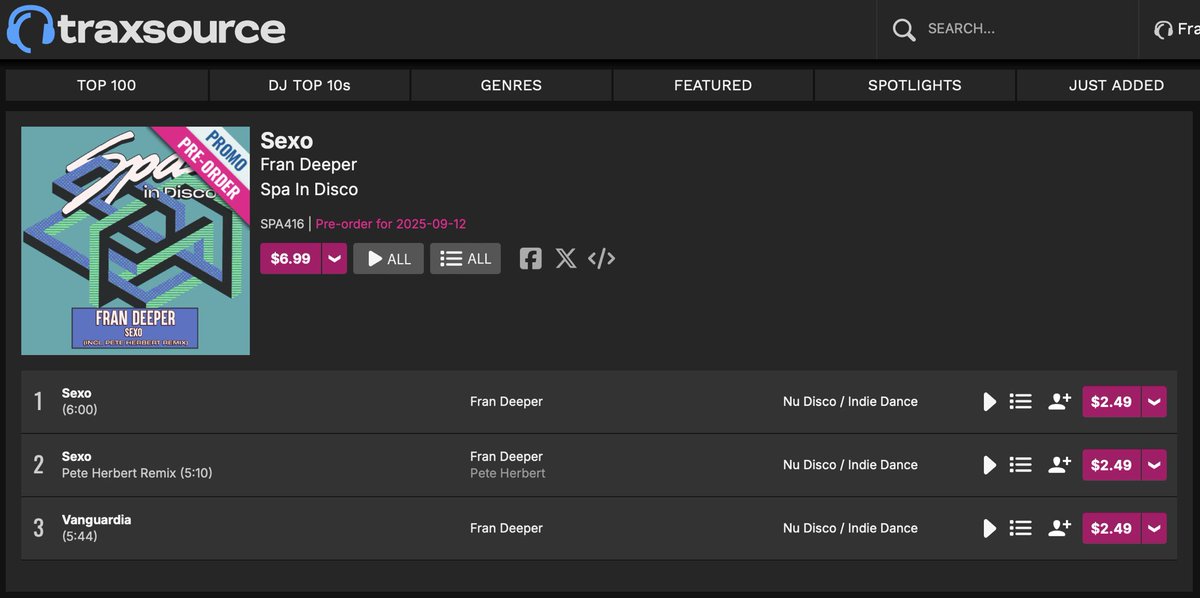Expand price dropdown for Vanguardia
The height and width of the screenshot is (598, 1200).
(1154, 529)
